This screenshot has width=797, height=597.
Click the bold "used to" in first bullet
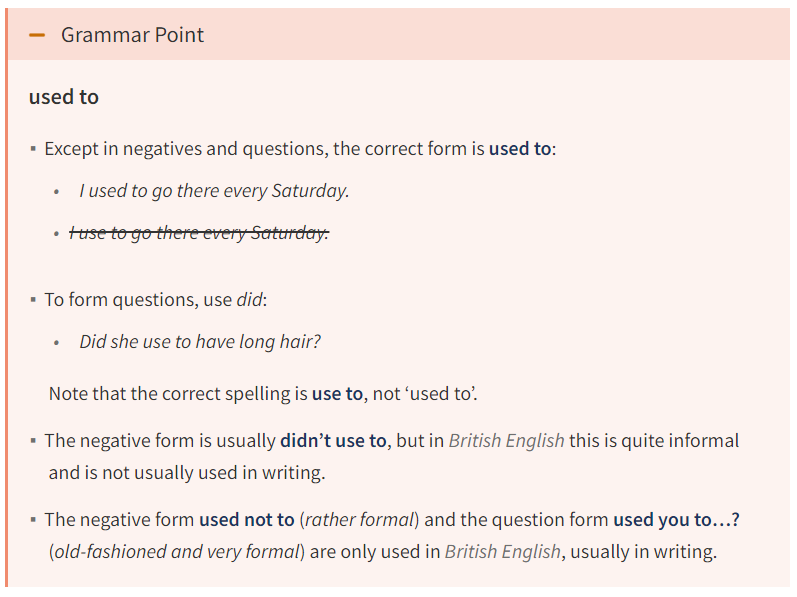519,149
